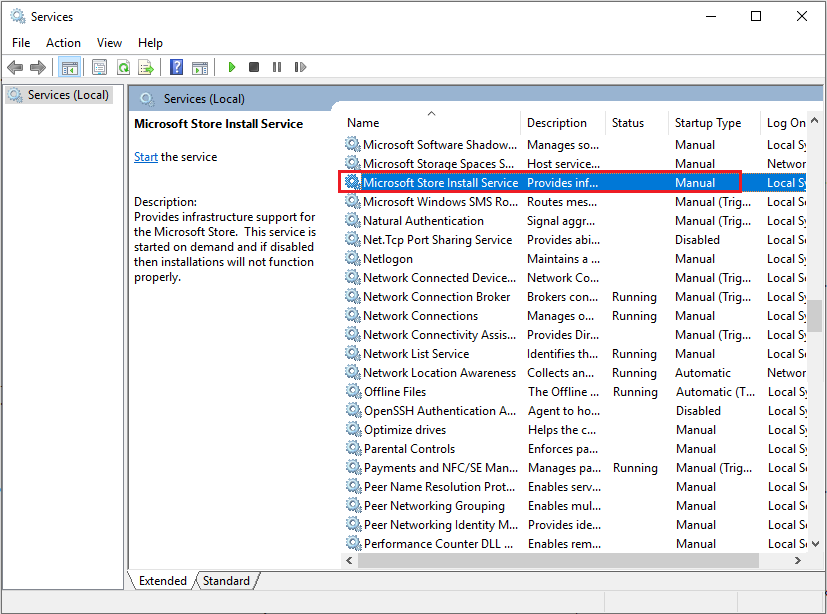This screenshot has width=827, height=614.
Task: Open the File menu
Action: click(21, 43)
